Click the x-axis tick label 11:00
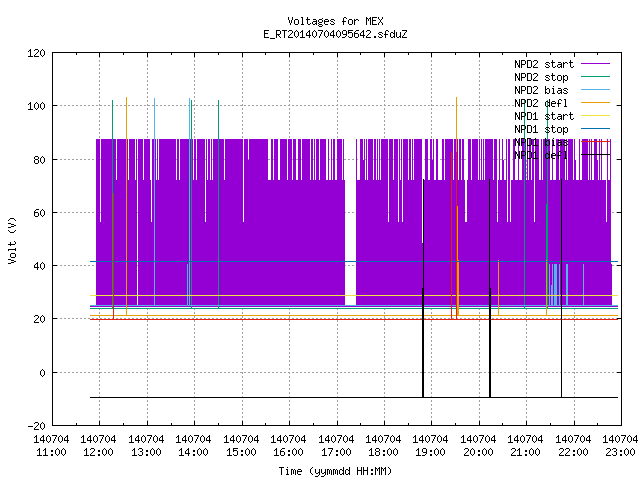The height and width of the screenshot is (480, 640). [x=51, y=453]
